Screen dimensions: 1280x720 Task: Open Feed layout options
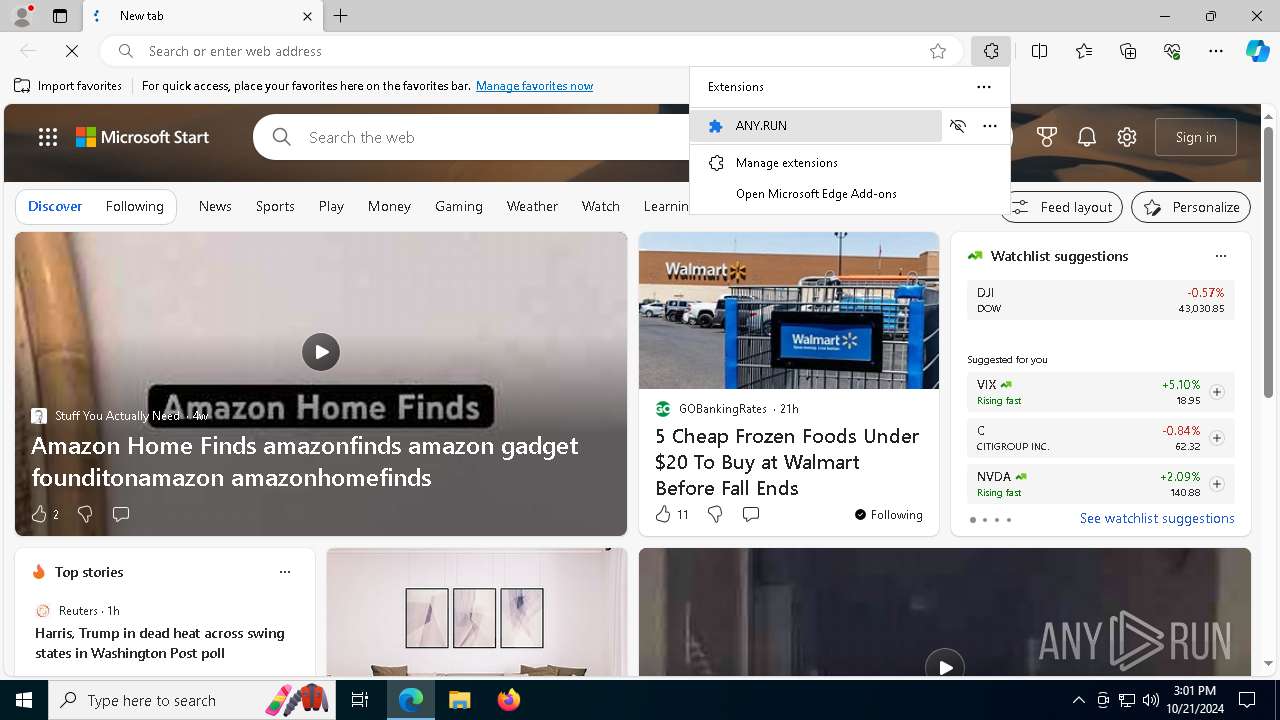coord(1061,207)
